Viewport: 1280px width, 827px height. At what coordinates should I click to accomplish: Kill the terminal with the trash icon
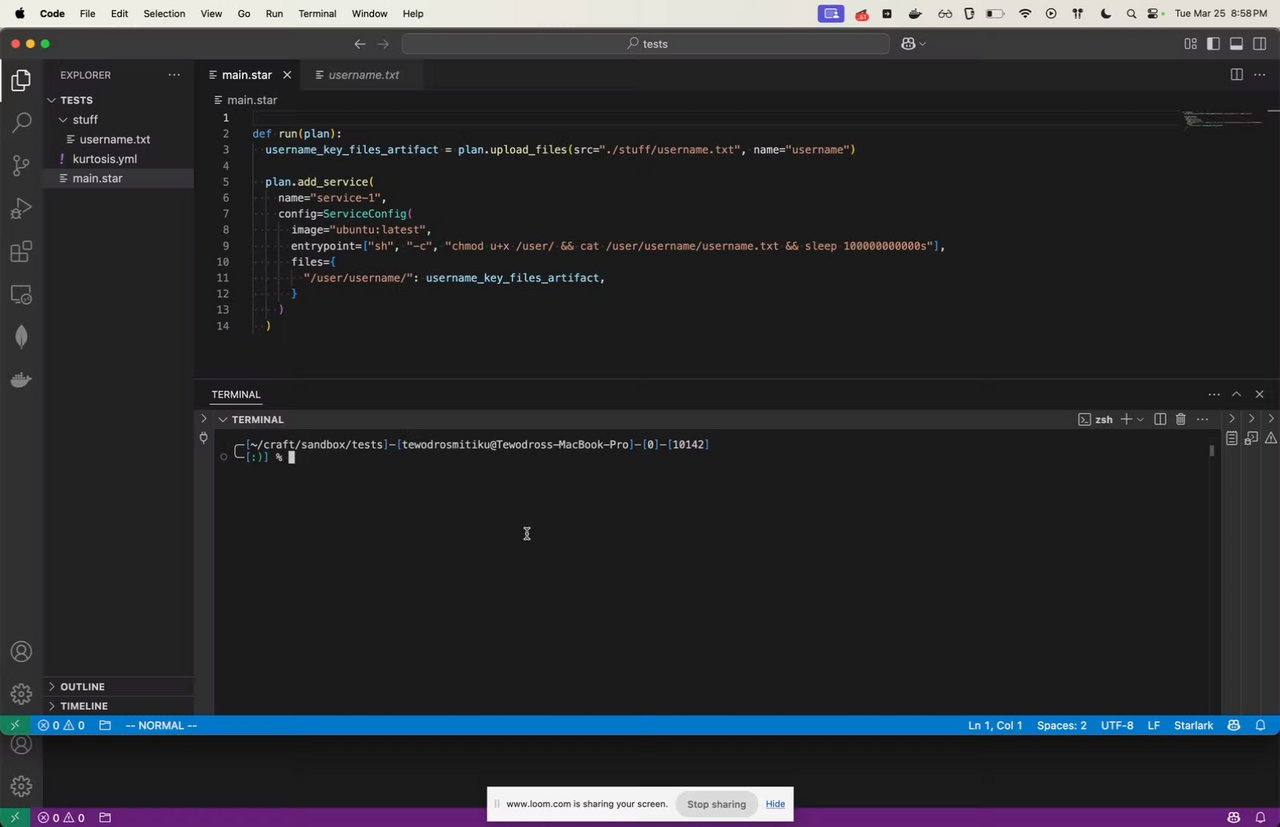pos(1181,420)
